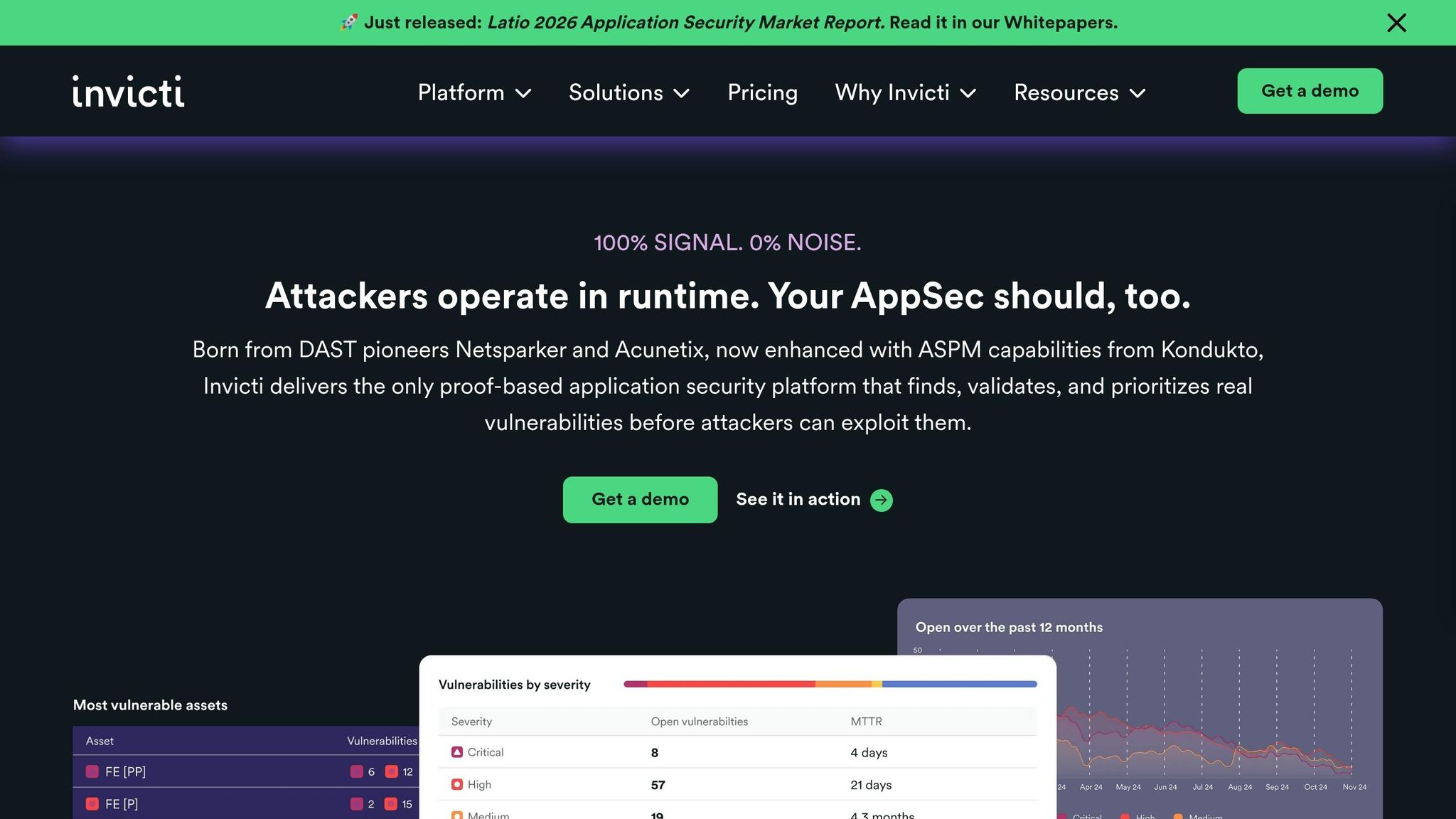
Task: Go to the Pricing page
Action: [762, 92]
